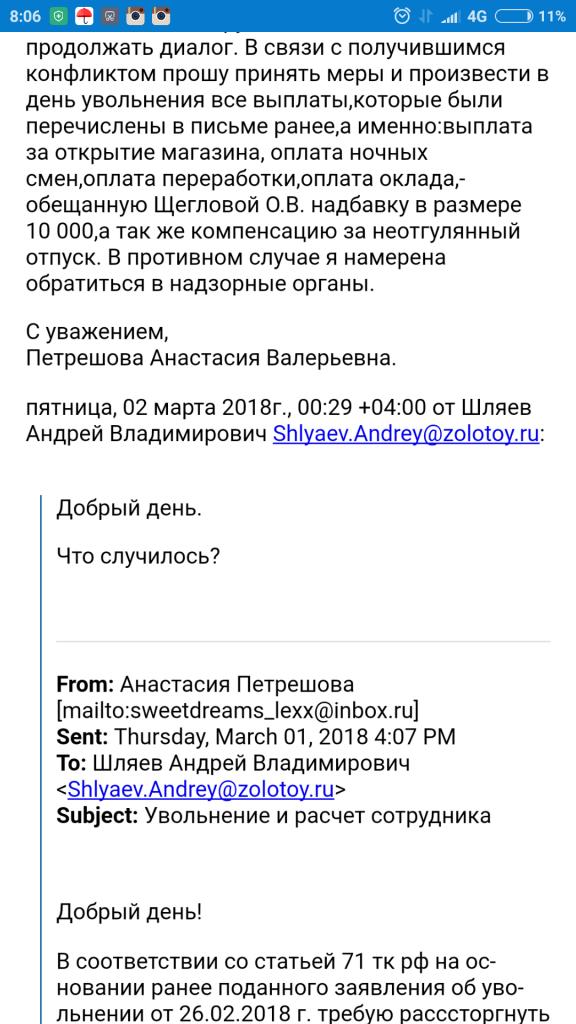Tap the mailto:sweetdreams_lexx@inbox.ru sender address
The width and height of the screenshot is (576, 1024).
coord(240,709)
